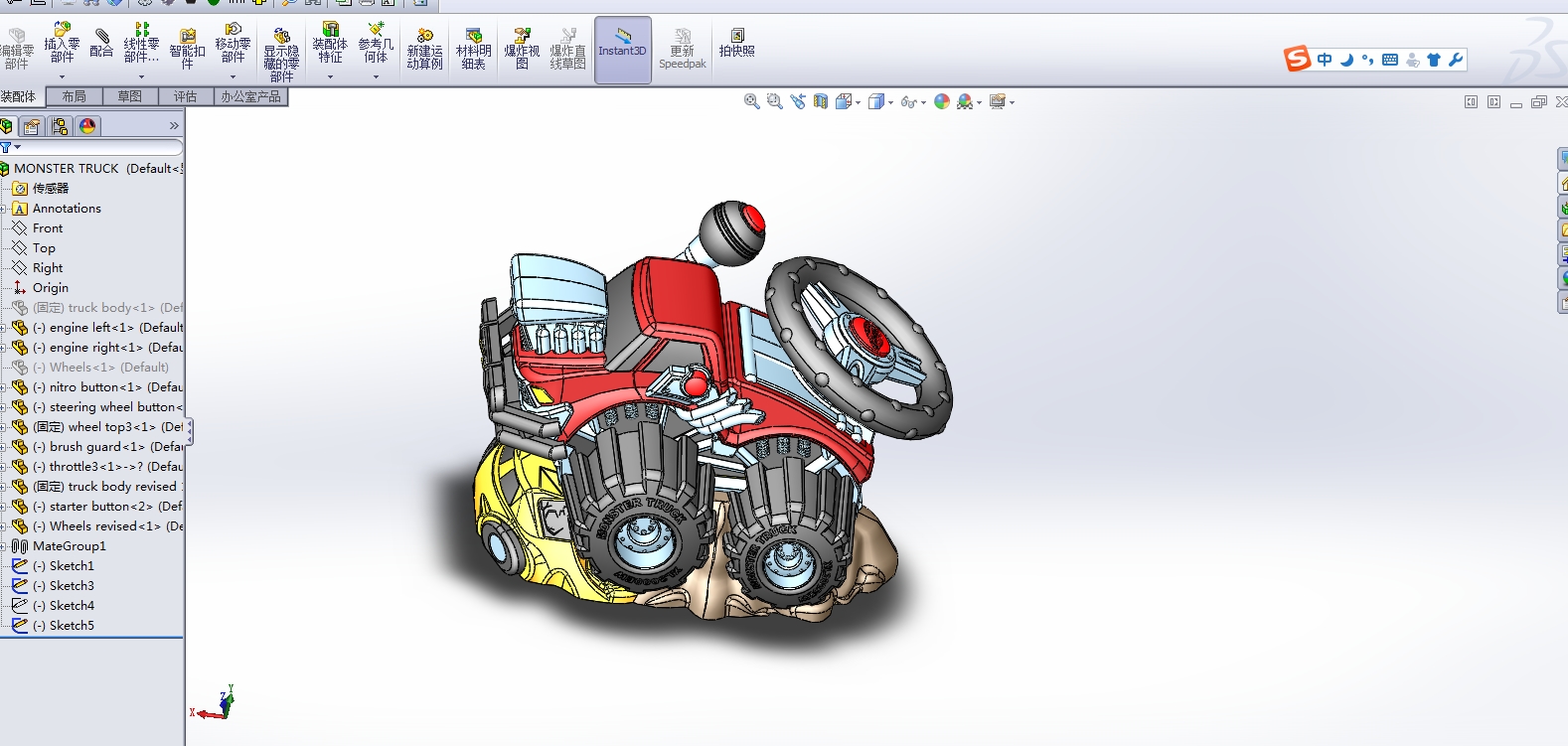Open the Insert Components (插入零部件) dropdown arrow
The height and width of the screenshot is (746, 1568).
62,77
